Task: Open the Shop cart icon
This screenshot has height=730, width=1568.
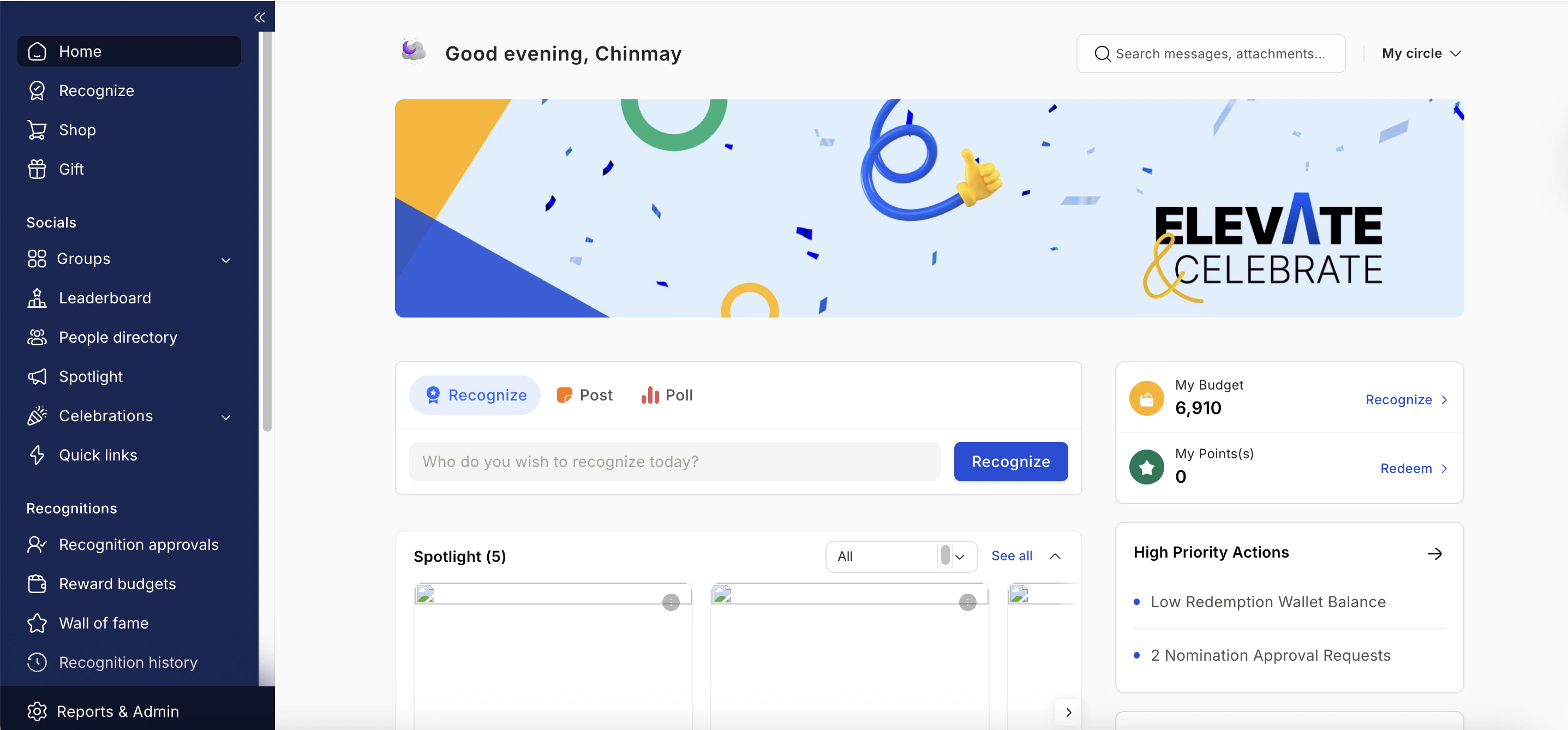Action: 37,130
